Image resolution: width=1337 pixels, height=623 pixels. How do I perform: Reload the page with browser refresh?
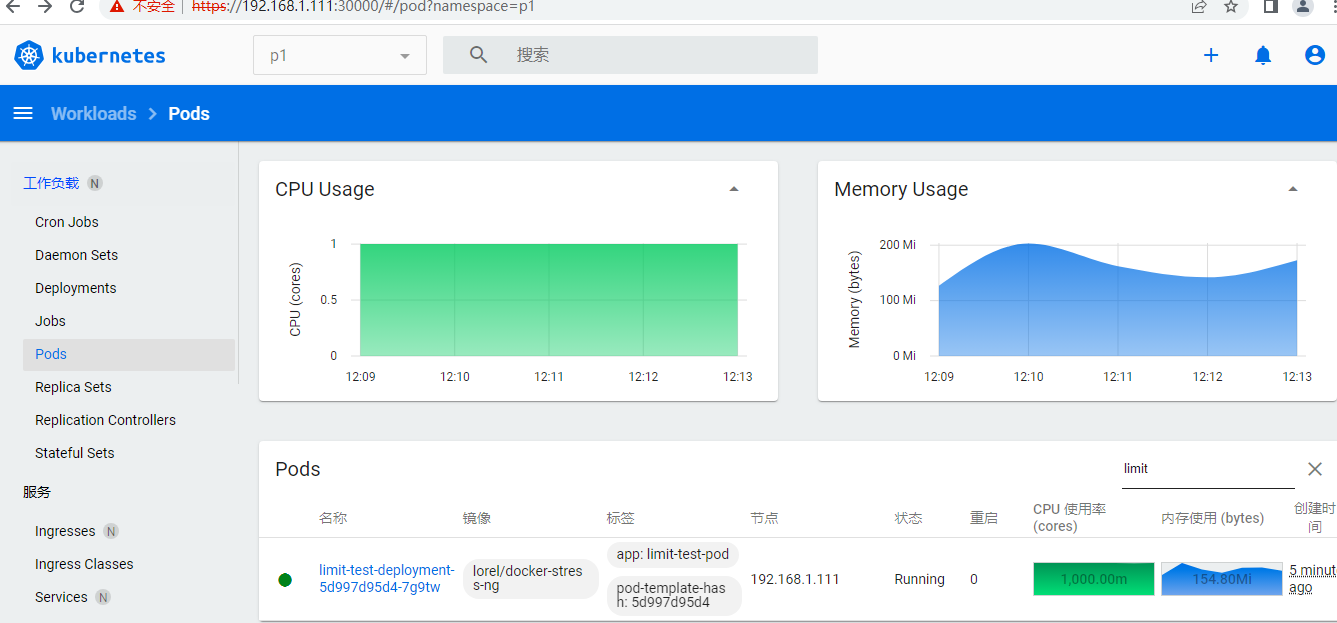tap(77, 7)
